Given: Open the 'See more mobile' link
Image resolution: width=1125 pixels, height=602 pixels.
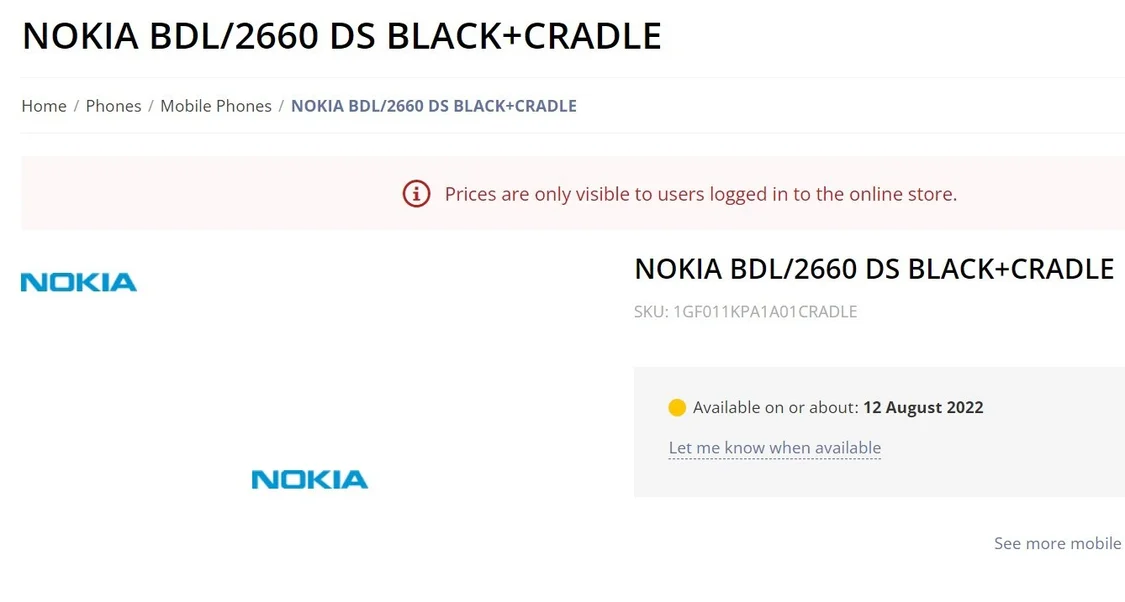Looking at the screenshot, I should tap(1058, 543).
